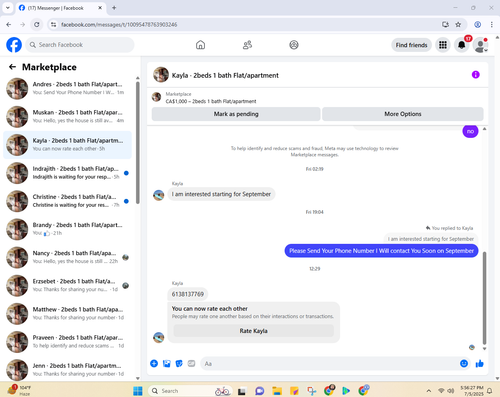The image size is (500, 397).
Task: Go back with the browser back arrow
Action: [x=9, y=24]
